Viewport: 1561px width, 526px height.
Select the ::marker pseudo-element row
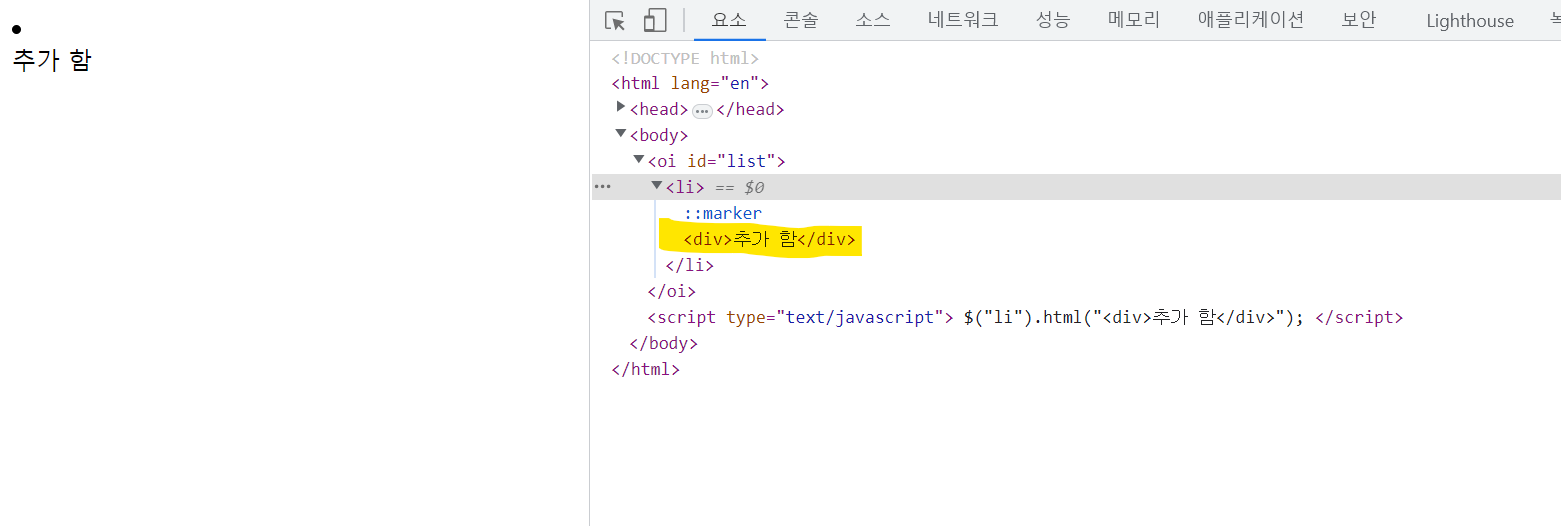[723, 213]
